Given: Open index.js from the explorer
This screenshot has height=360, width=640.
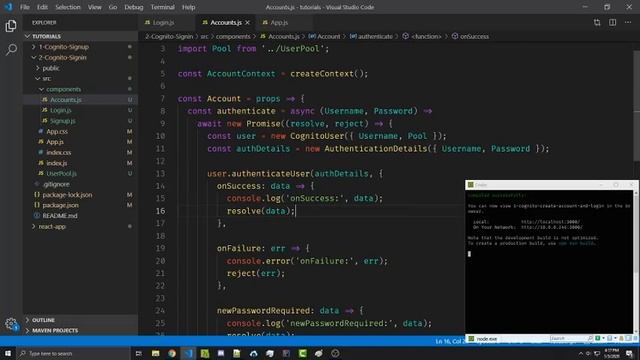Looking at the screenshot, I should point(56,163).
